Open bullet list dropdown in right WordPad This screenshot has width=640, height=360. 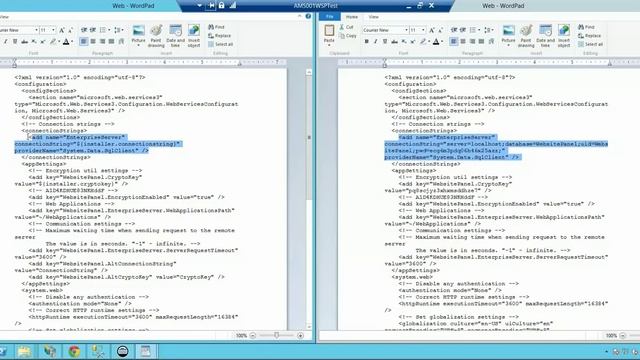click(x=479, y=30)
